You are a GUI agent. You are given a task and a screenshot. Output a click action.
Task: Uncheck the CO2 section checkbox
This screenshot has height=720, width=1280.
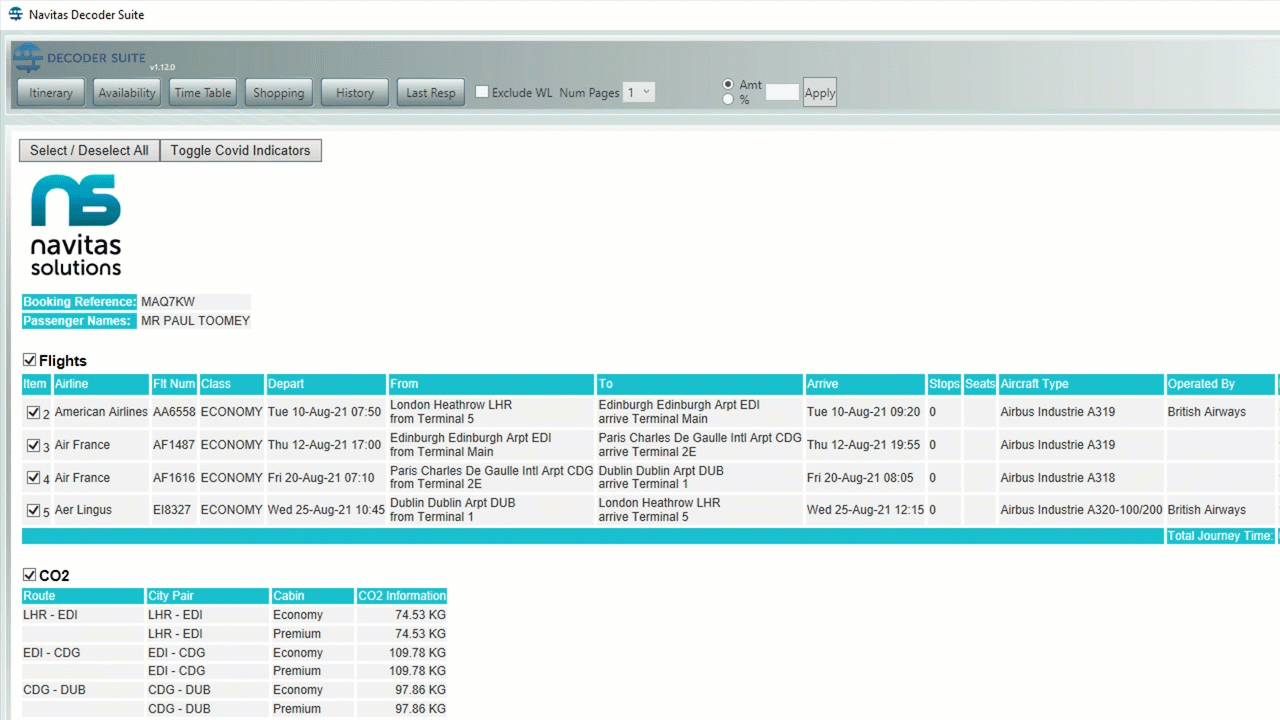pos(29,575)
